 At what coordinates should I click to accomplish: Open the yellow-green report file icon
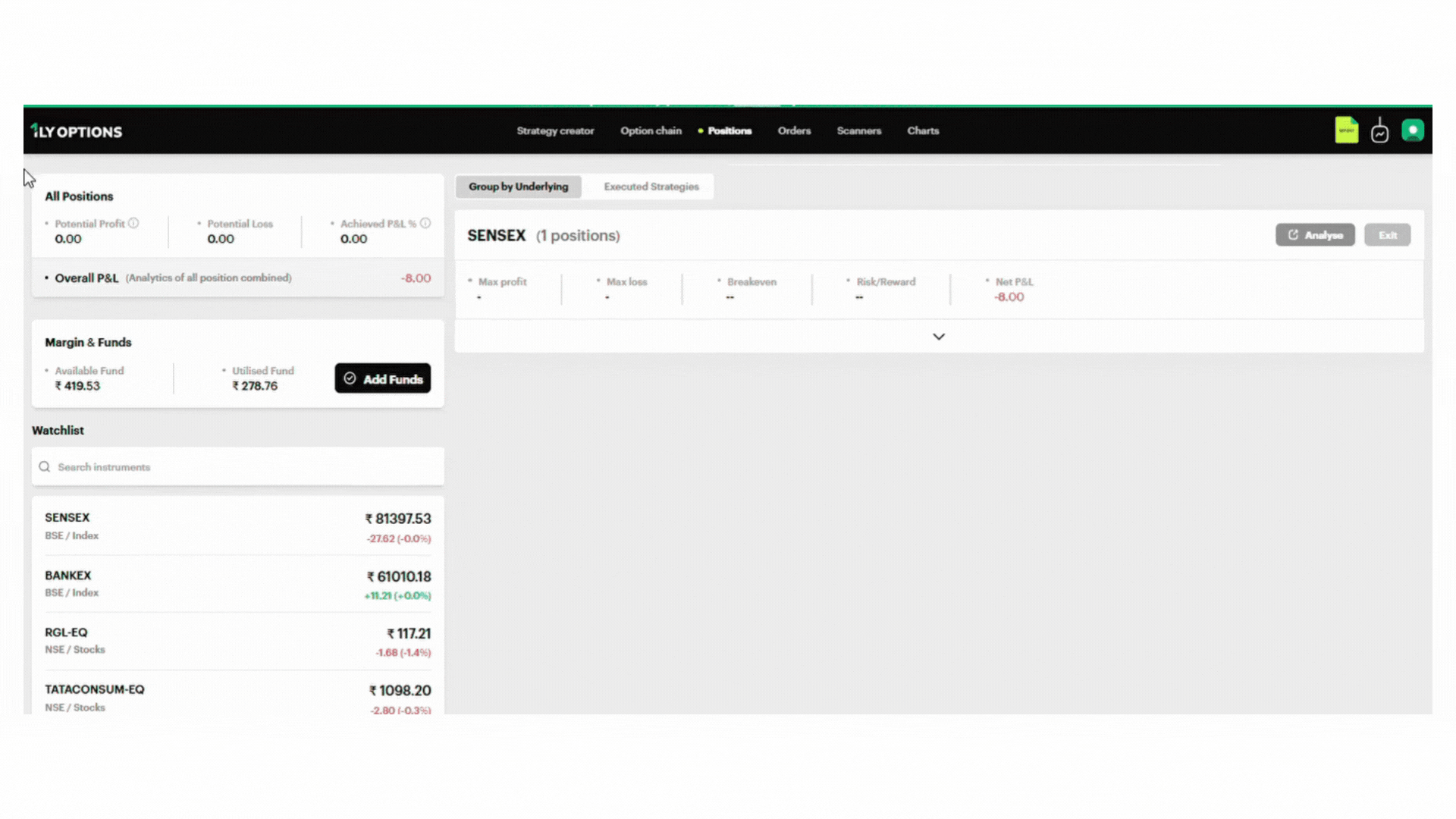coord(1346,130)
